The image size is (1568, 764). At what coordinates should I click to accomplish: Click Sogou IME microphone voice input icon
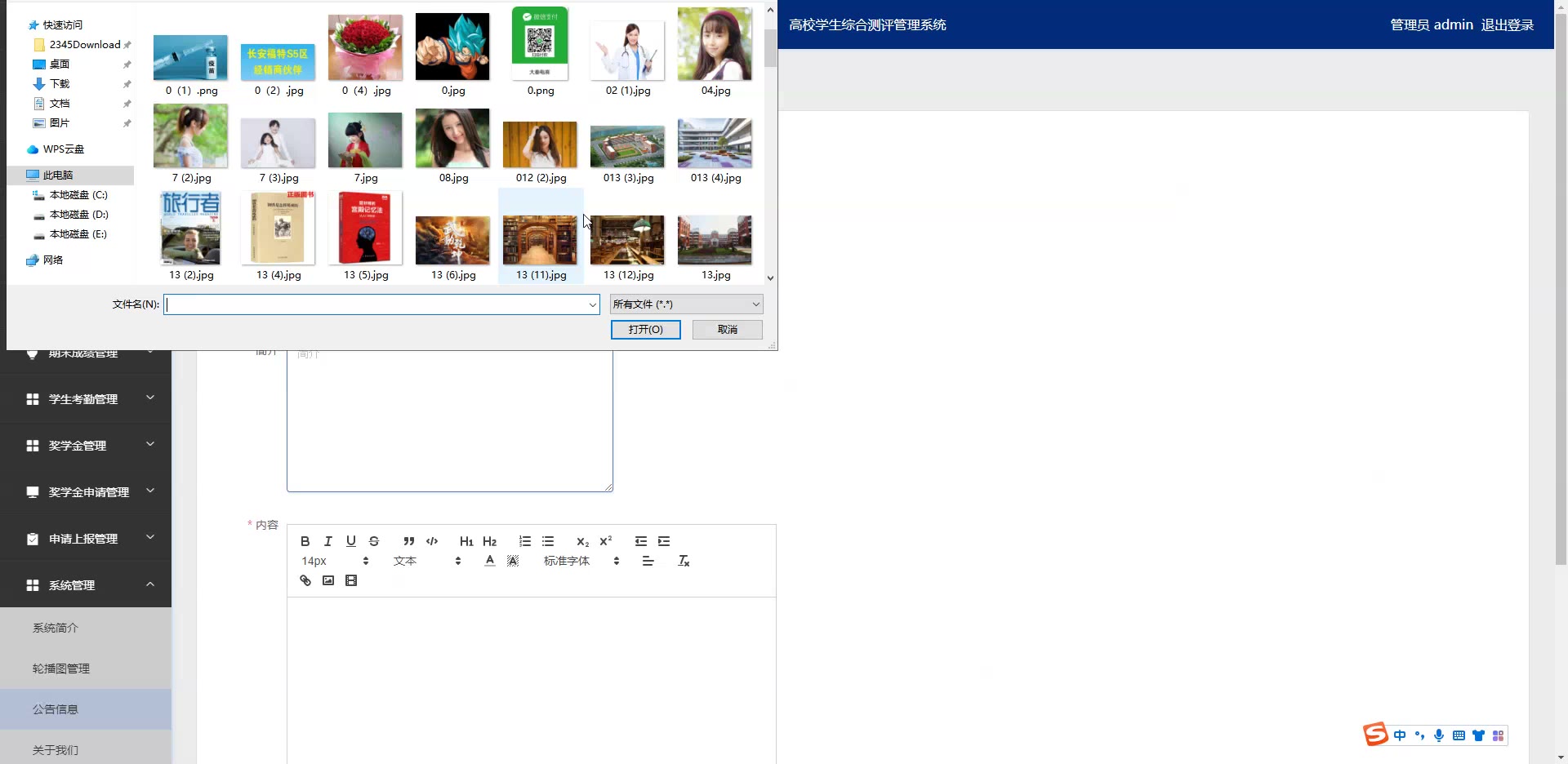1439,735
